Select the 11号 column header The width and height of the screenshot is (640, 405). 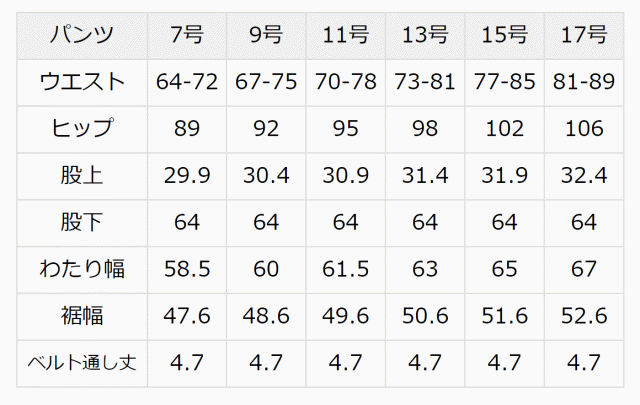(x=345, y=35)
